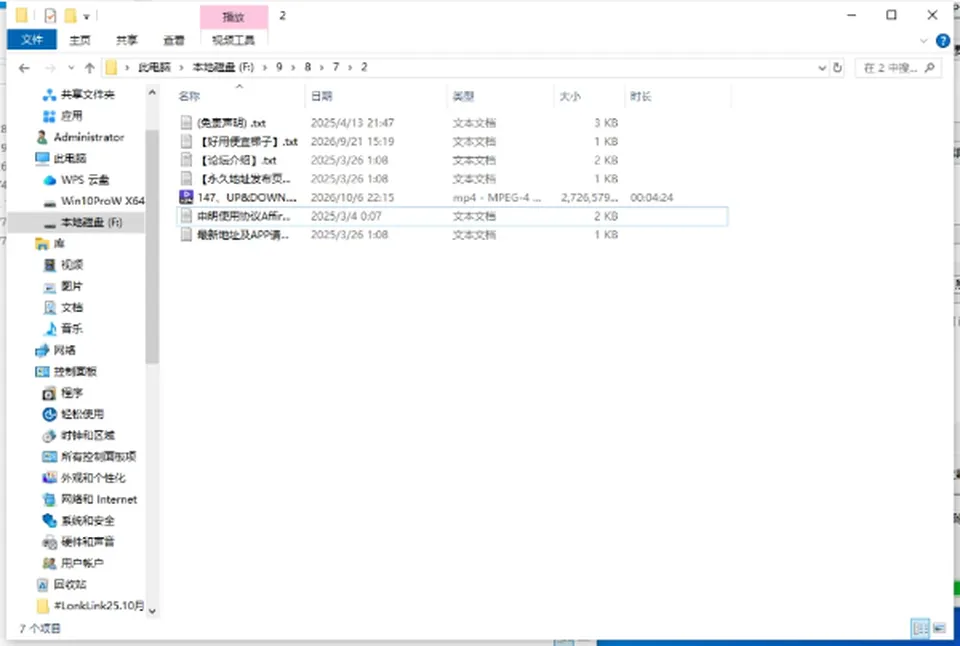Switch to the 查看 ribbon tab
The image size is (960, 646).
click(174, 40)
